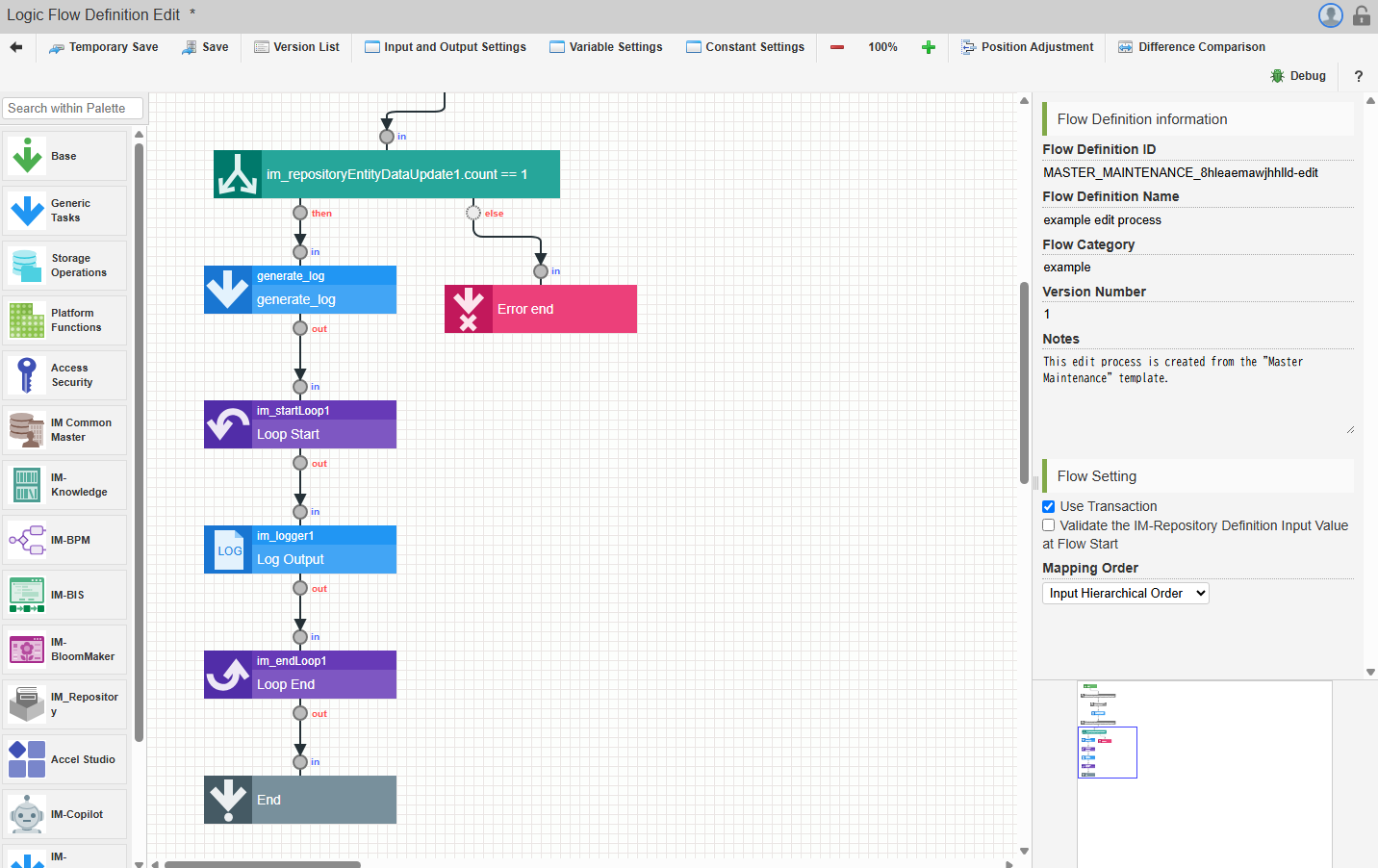This screenshot has width=1378, height=868.
Task: Click the 'then' output port of branch
Action: point(300,213)
